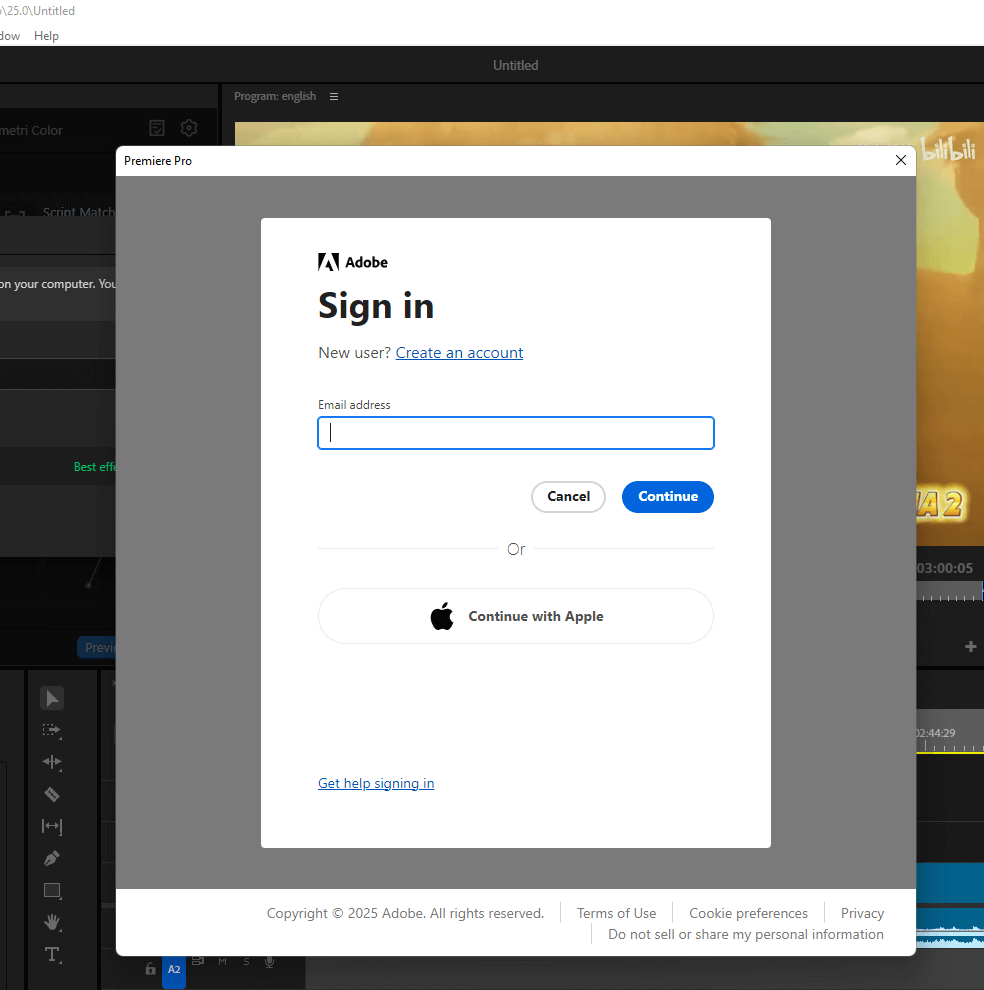
Task: Select the Type tool
Action: 52,954
